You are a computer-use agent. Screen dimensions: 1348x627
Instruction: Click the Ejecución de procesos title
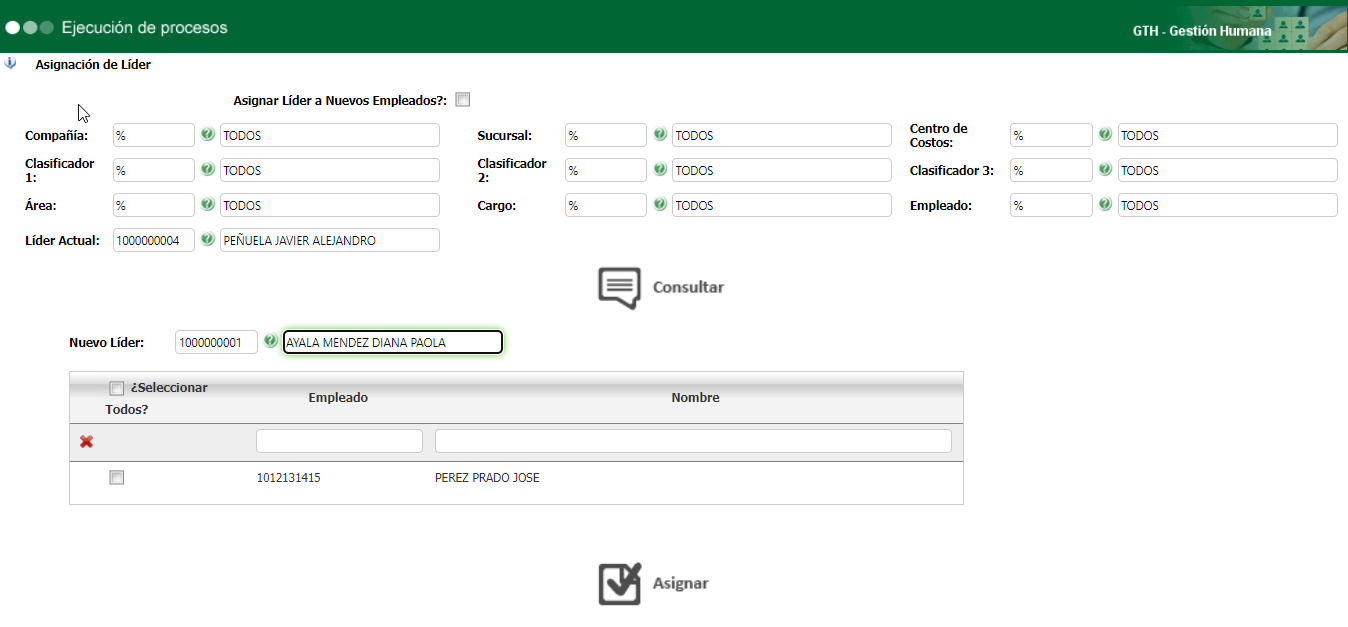144,28
